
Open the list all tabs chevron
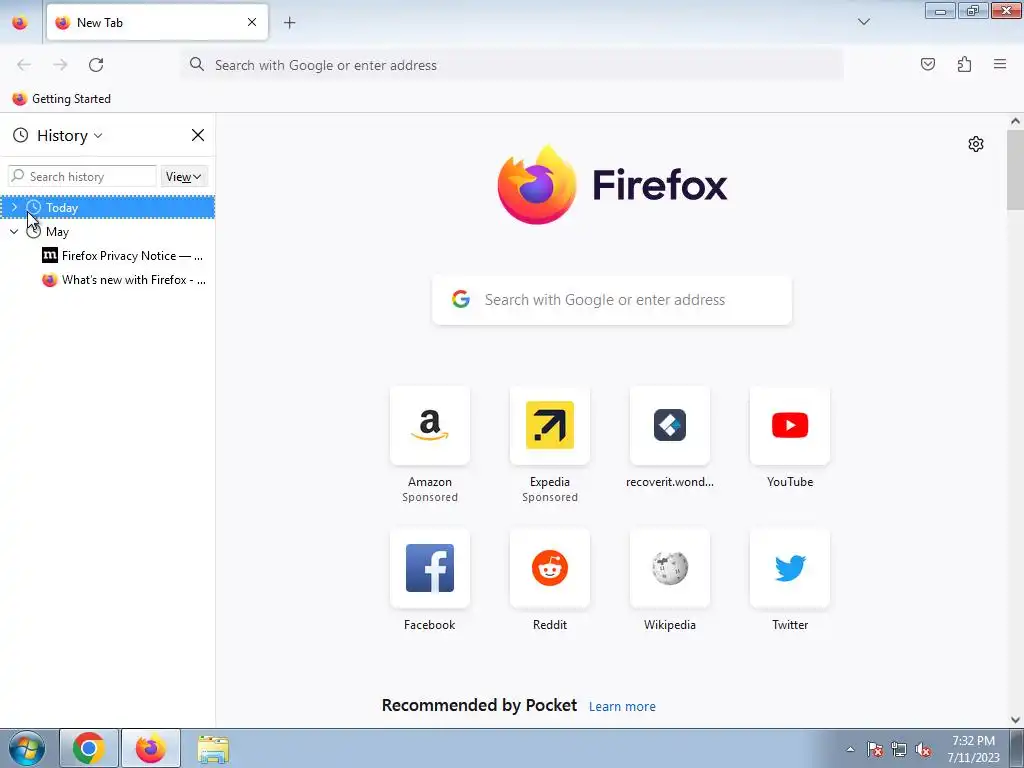863,22
